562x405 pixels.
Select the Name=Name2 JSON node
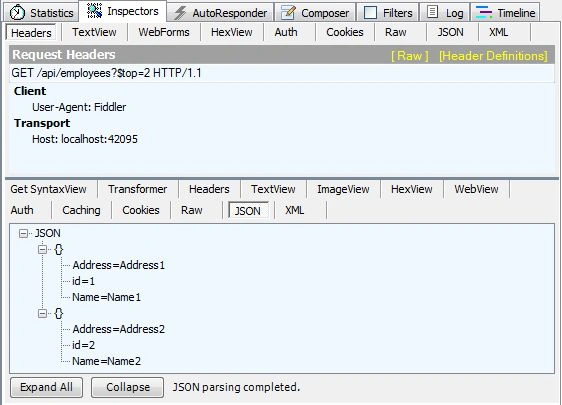coord(107,361)
